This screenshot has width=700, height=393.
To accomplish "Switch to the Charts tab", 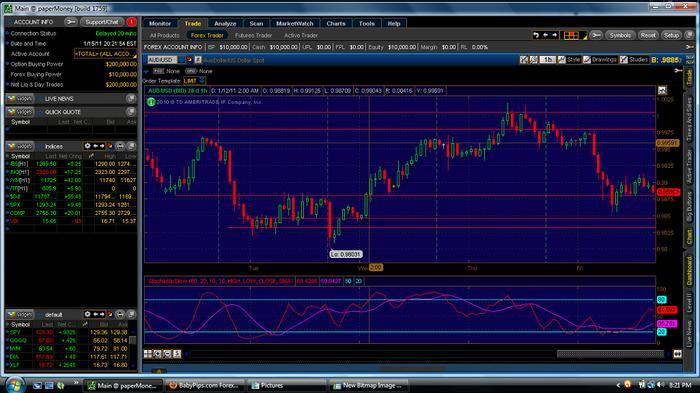I will [x=335, y=24].
